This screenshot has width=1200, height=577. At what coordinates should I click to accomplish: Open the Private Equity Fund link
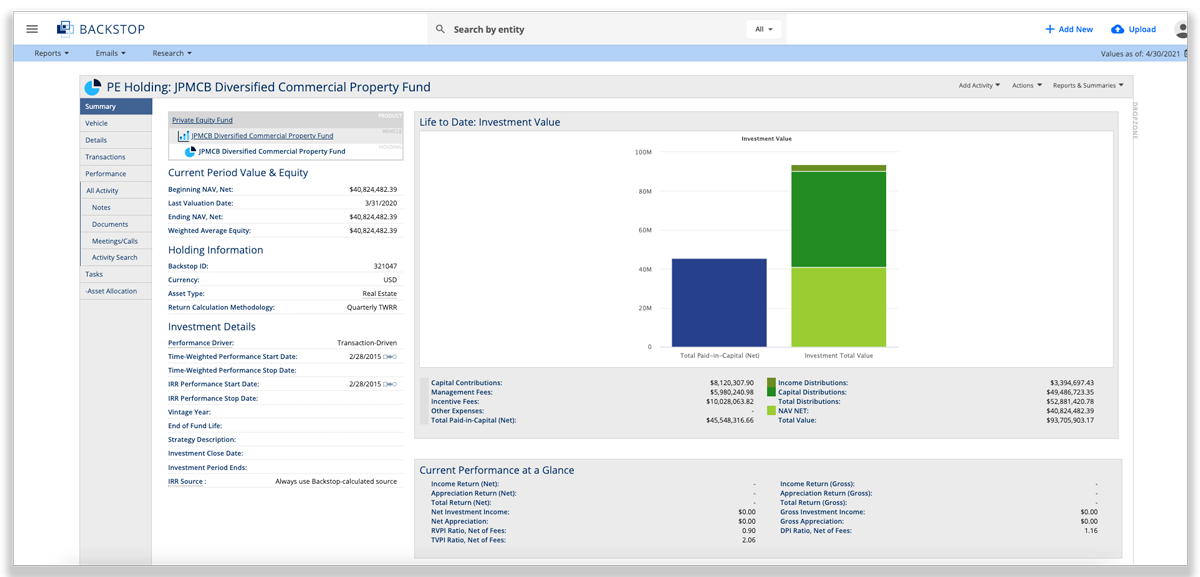(202, 120)
